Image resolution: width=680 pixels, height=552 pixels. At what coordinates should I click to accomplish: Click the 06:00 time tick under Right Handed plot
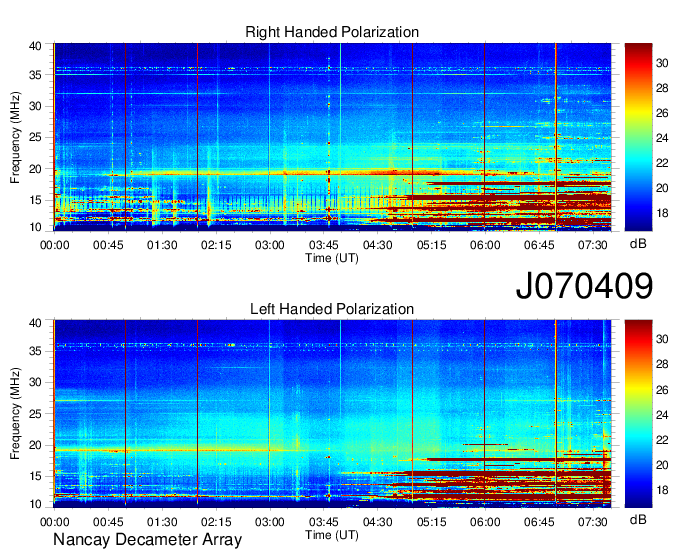click(x=485, y=245)
